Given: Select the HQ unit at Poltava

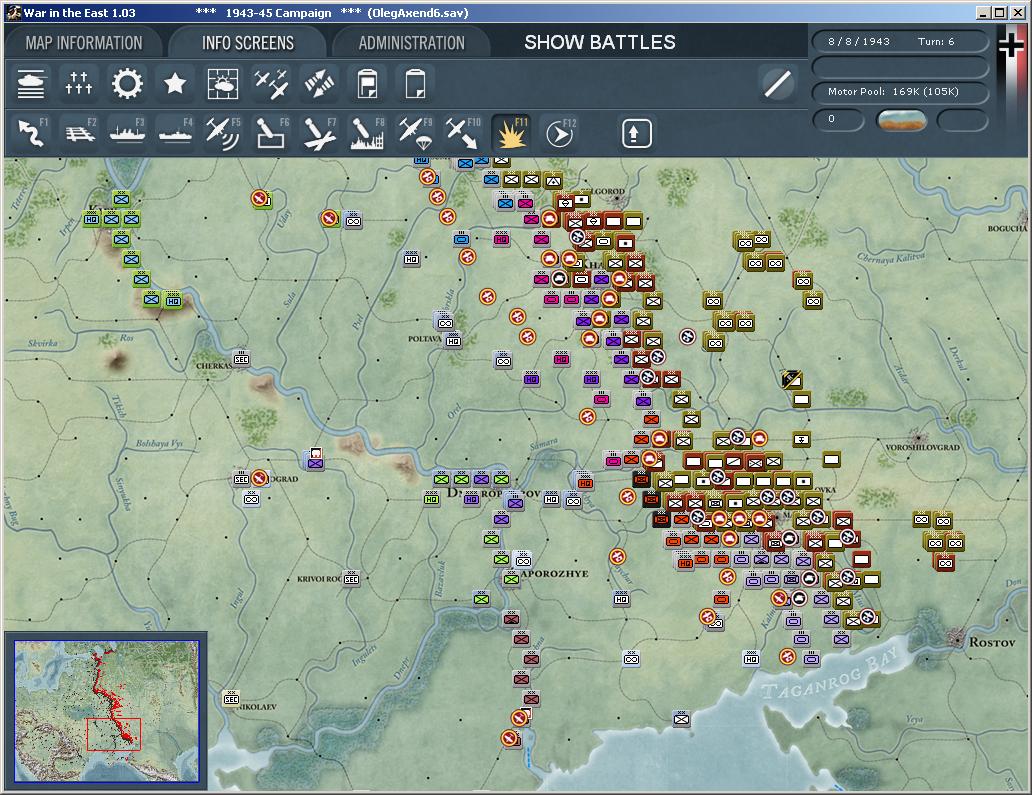Looking at the screenshot, I should [x=453, y=340].
